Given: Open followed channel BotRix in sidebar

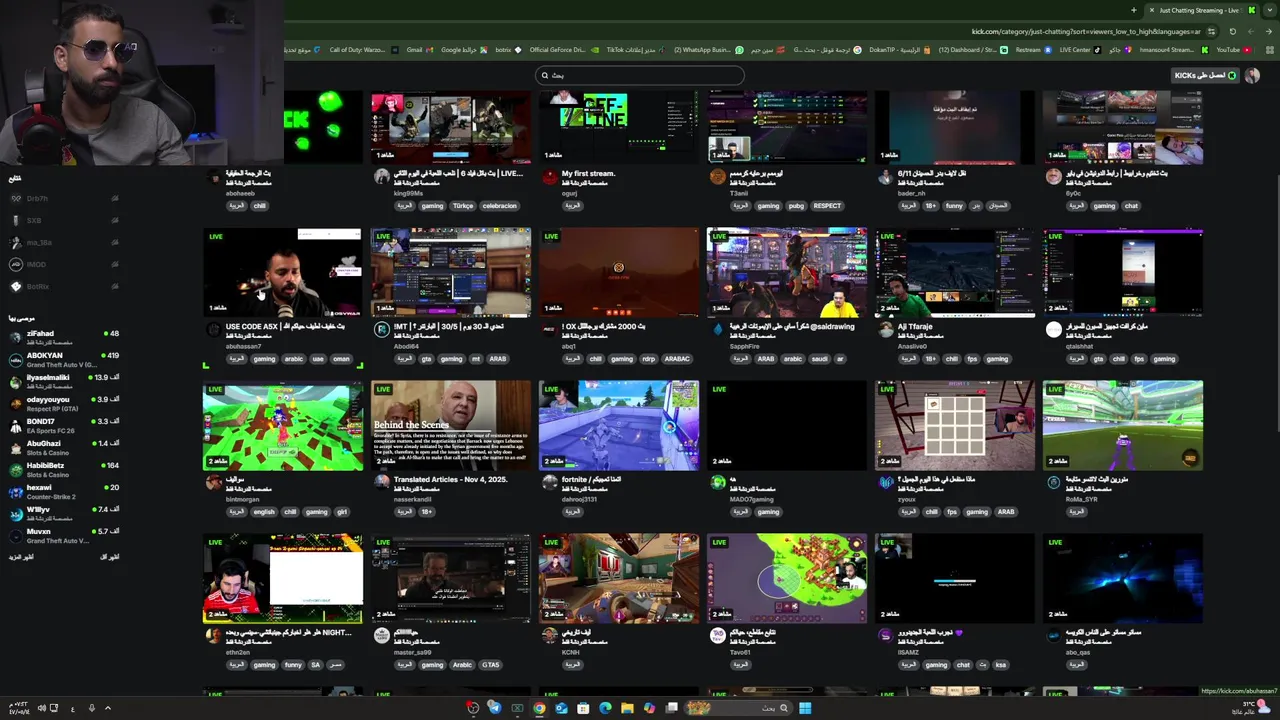Looking at the screenshot, I should [65, 286].
